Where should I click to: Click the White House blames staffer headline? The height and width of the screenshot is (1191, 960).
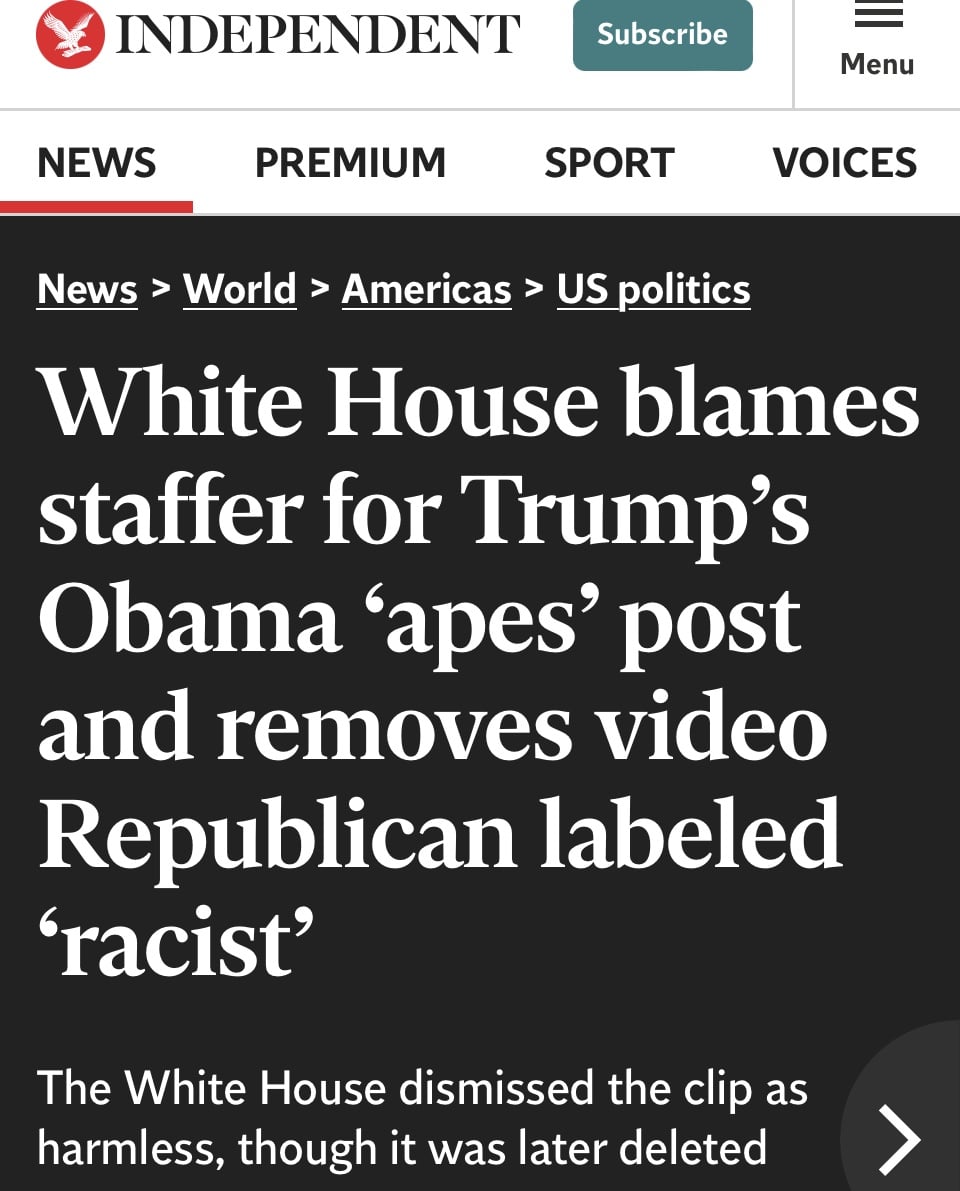[478, 670]
